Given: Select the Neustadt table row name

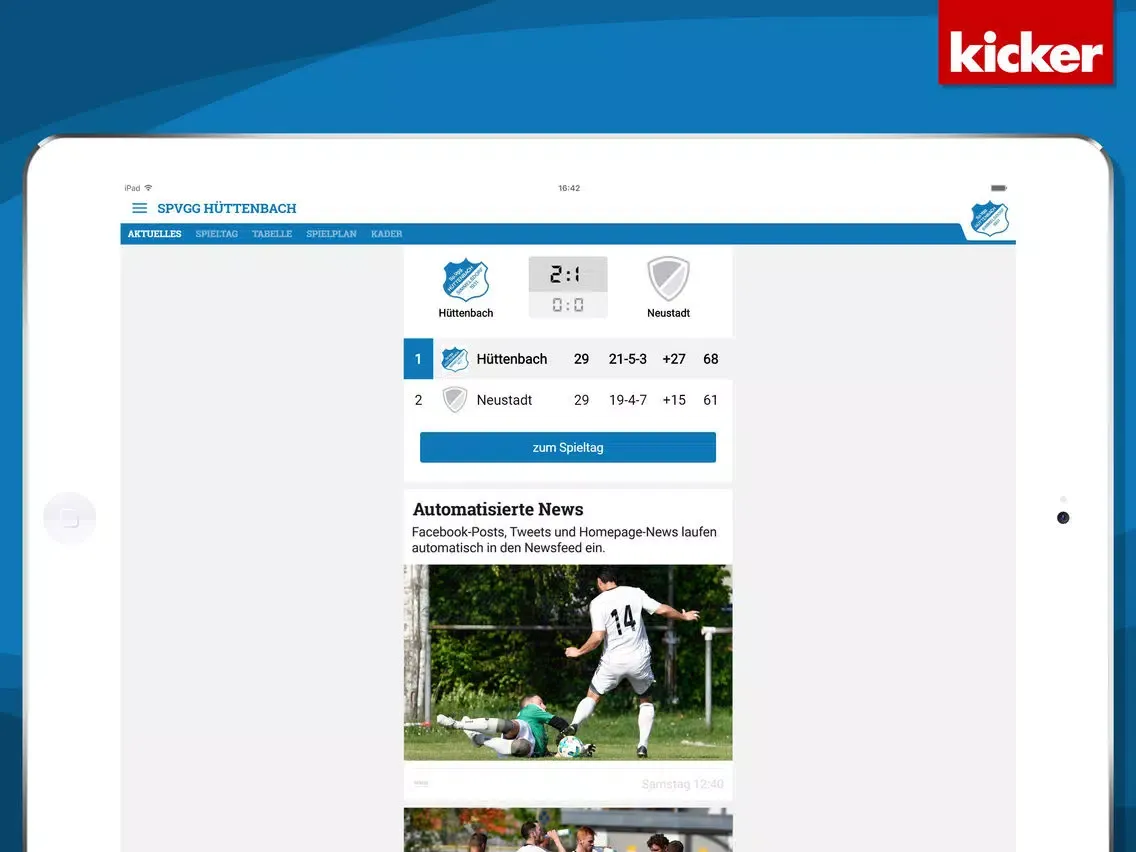Looking at the screenshot, I should tap(504, 400).
